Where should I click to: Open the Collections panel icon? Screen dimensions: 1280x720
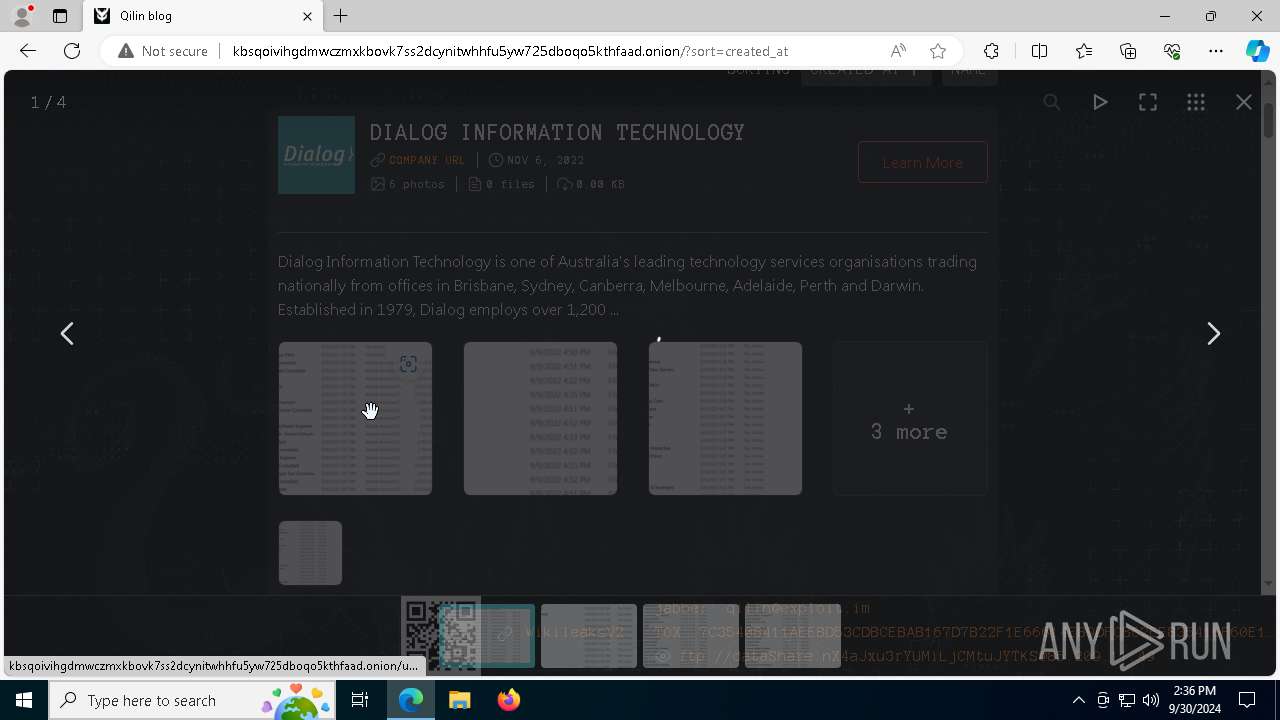[x=1128, y=51]
